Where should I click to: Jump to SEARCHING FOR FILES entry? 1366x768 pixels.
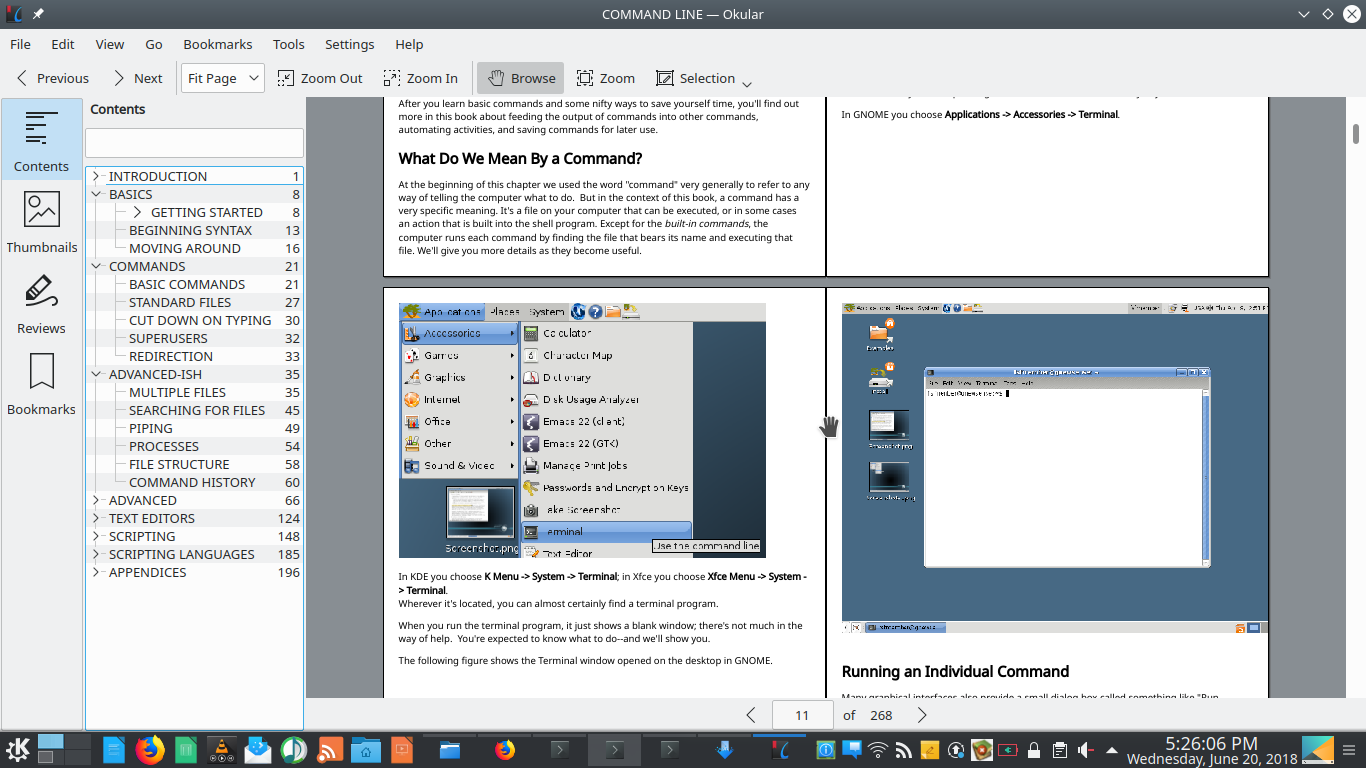[197, 410]
